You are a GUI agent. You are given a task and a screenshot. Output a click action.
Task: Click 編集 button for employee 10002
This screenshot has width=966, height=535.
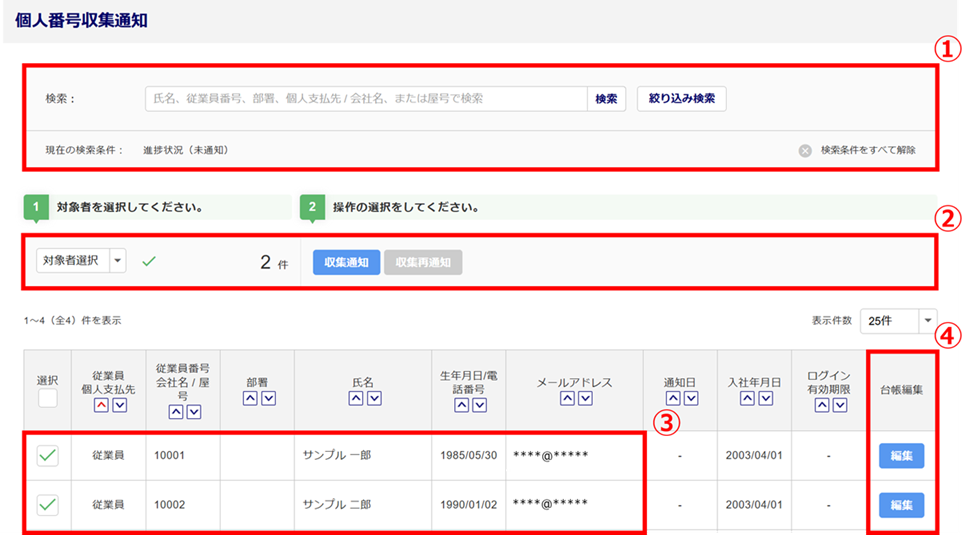901,505
